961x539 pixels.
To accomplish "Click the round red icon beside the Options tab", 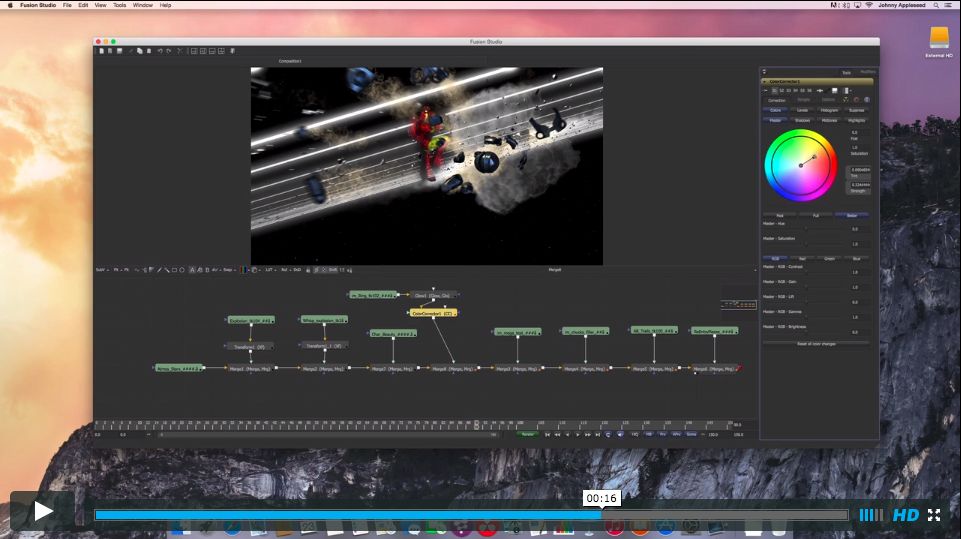I will 856,99.
